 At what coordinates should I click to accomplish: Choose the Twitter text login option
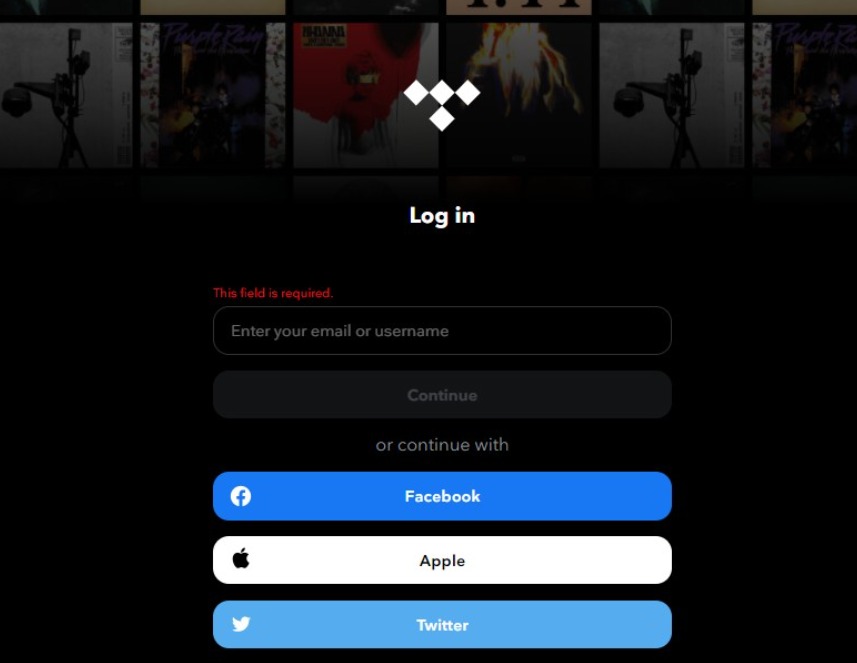442,625
